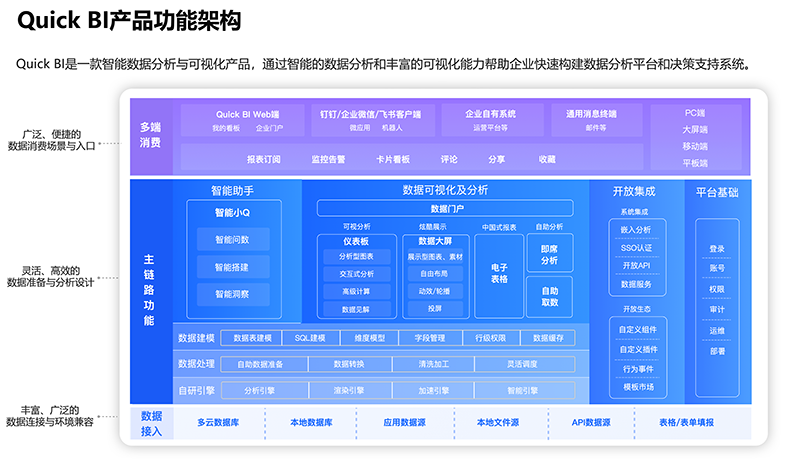Click '本地数据库' data source

click(311, 423)
